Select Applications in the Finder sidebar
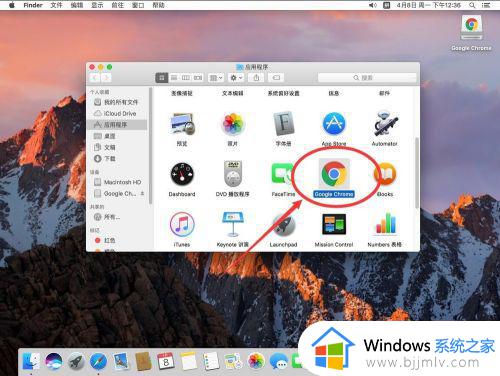The height and width of the screenshot is (376, 500). tap(117, 125)
